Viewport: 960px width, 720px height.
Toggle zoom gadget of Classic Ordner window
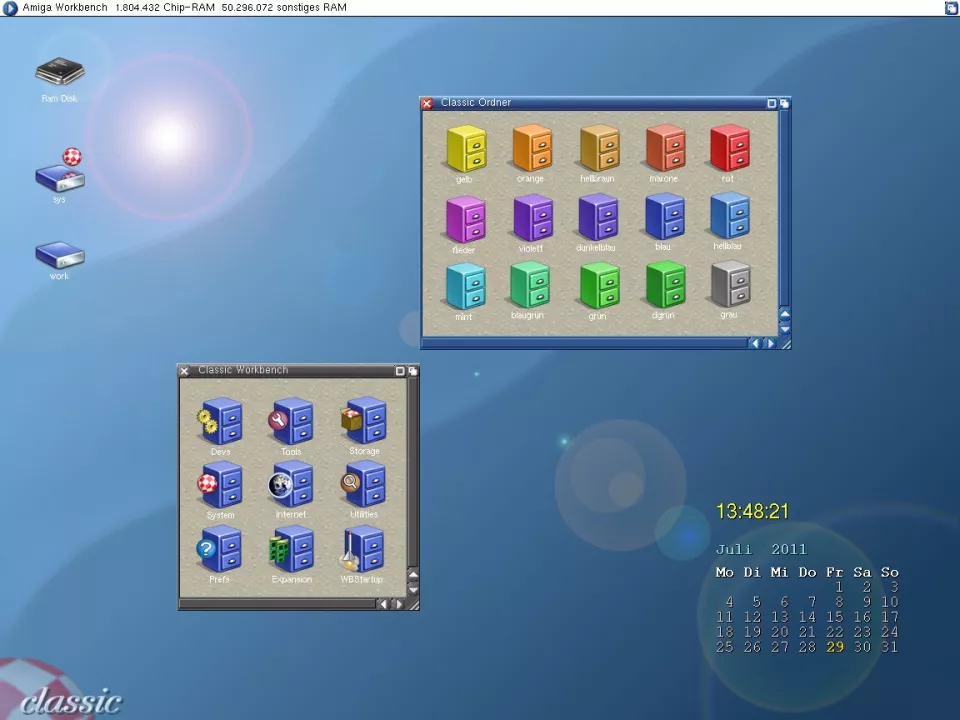[772, 103]
